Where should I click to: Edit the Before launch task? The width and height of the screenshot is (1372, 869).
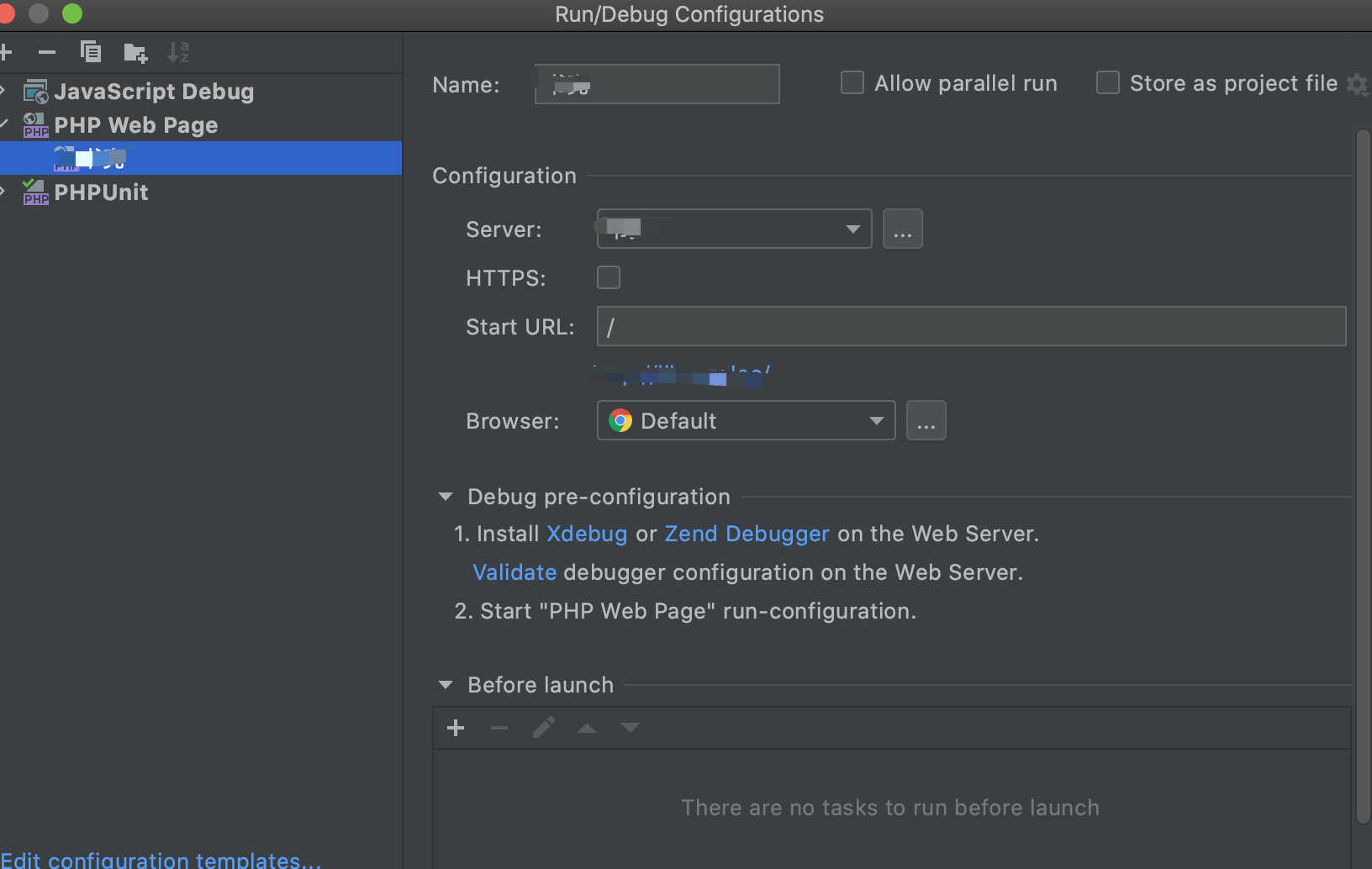click(x=544, y=728)
